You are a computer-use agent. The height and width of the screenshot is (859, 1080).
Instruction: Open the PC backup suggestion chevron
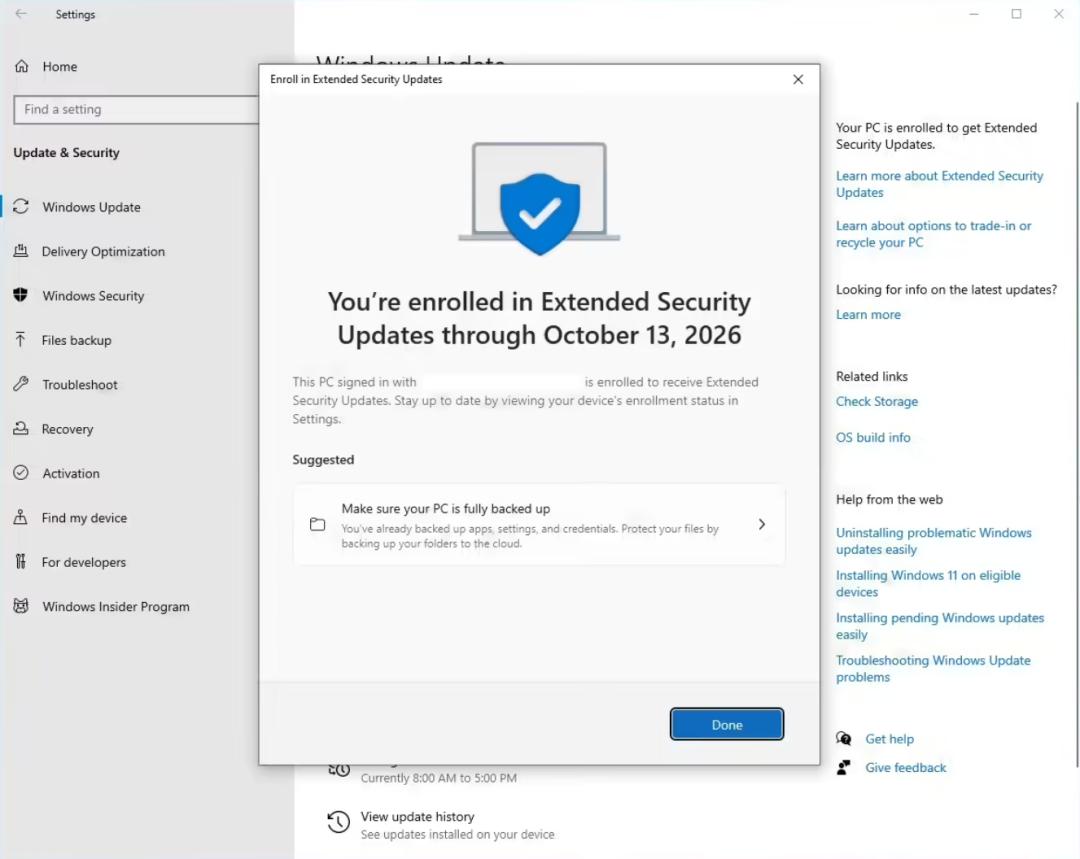pos(762,524)
